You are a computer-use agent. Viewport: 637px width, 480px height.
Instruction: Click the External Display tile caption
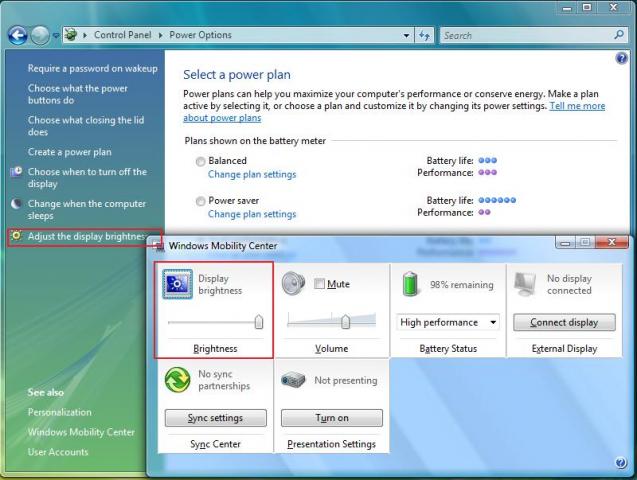click(x=564, y=349)
